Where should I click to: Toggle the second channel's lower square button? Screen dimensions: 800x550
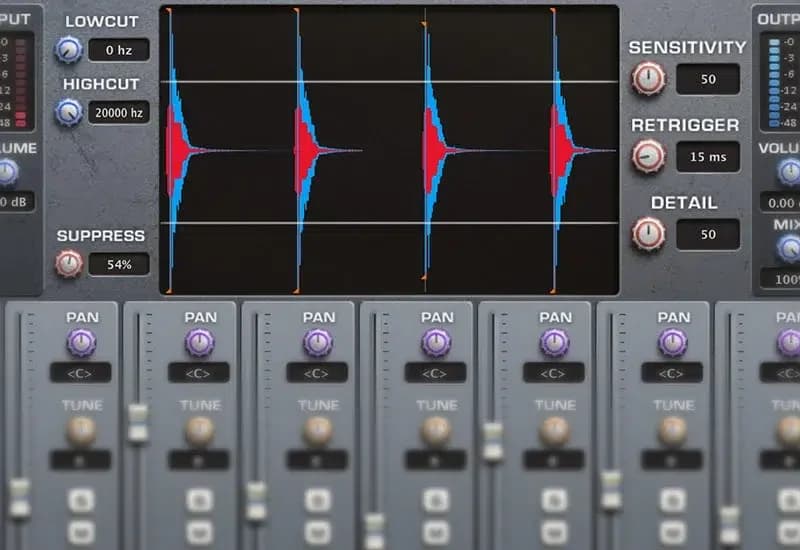pos(200,531)
